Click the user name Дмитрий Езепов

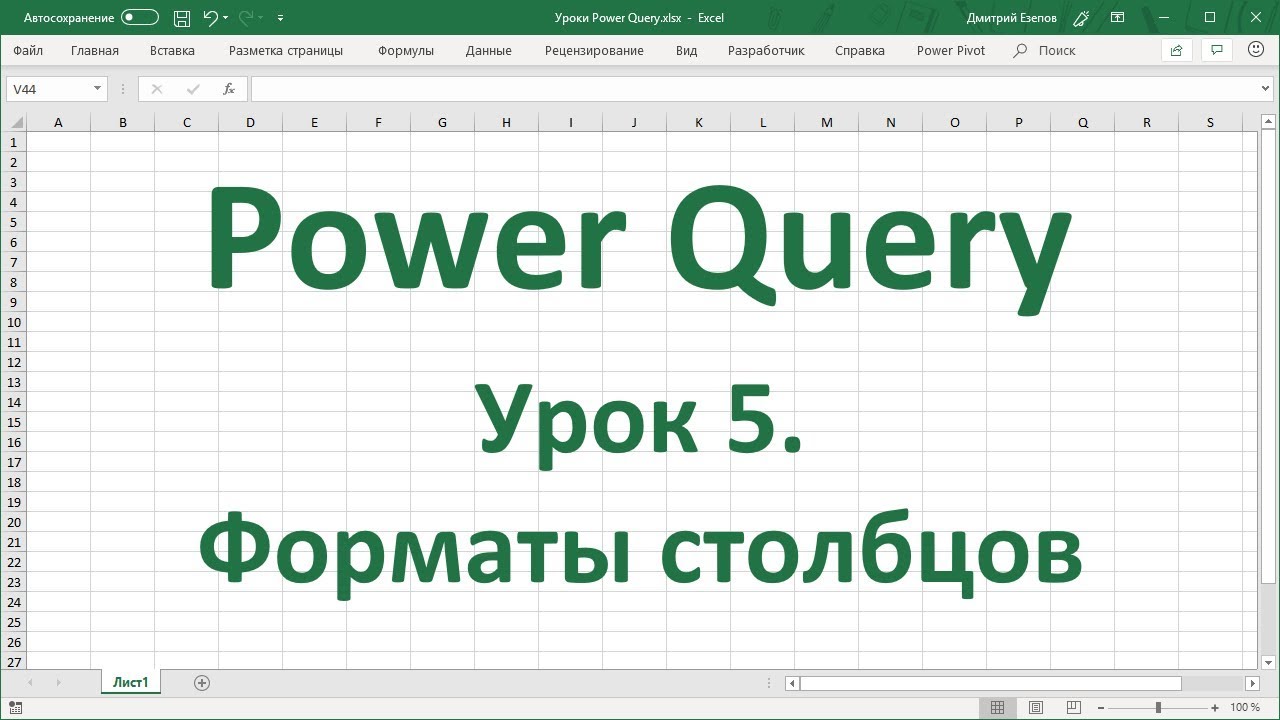tap(1012, 18)
